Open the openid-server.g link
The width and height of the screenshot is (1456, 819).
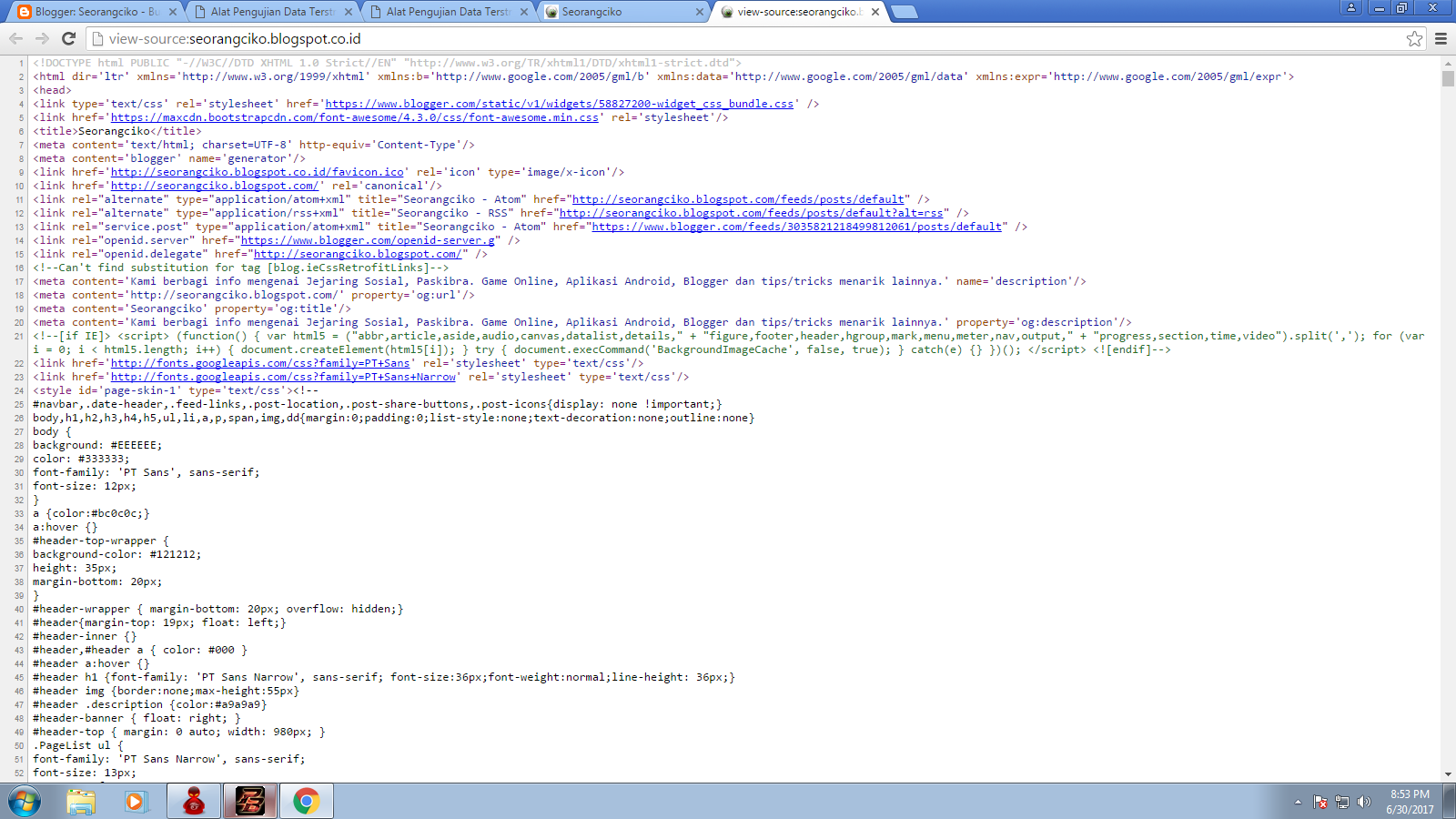pyautogui.click(x=368, y=240)
